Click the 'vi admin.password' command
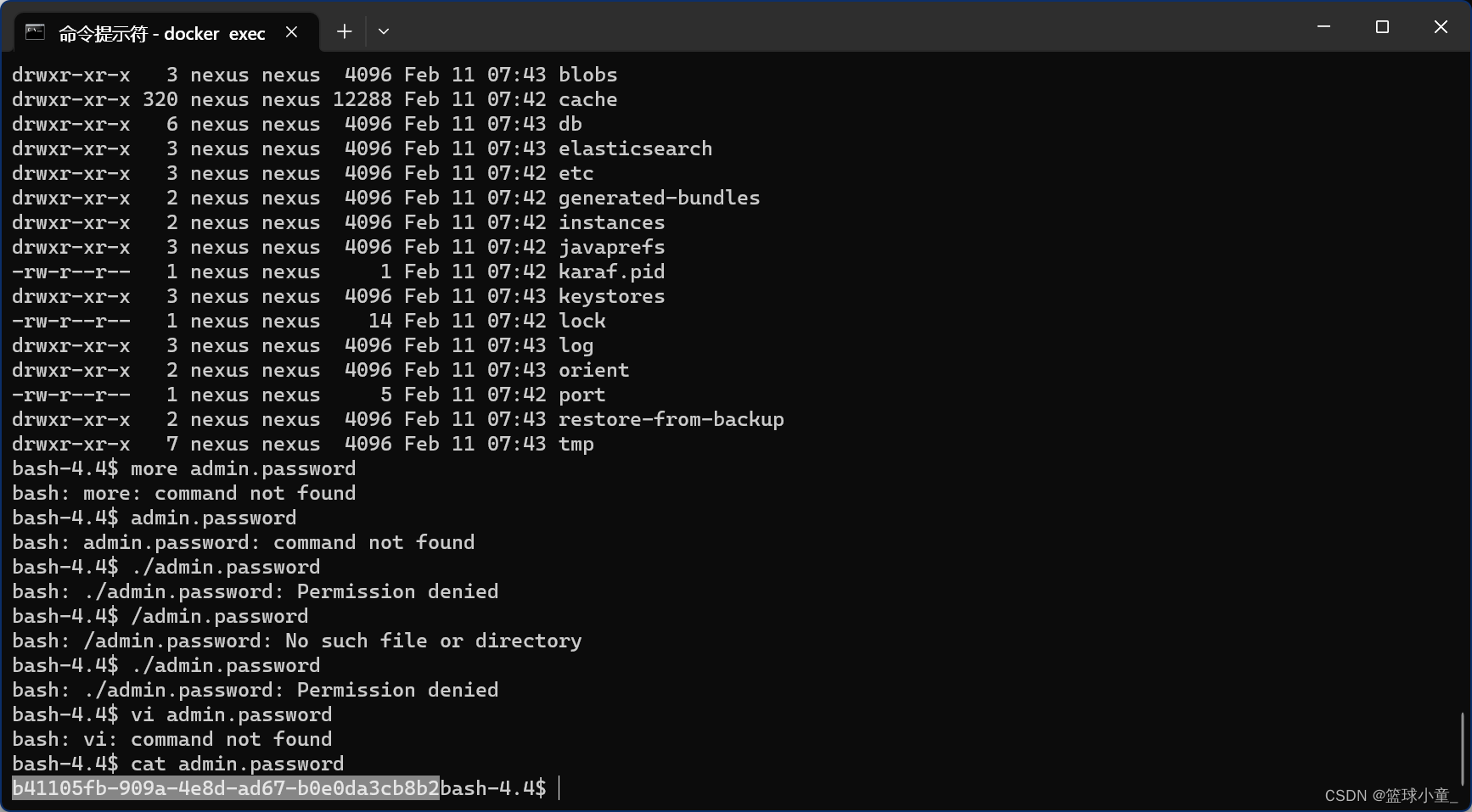Screen dimensions: 1472x812 click(231, 714)
